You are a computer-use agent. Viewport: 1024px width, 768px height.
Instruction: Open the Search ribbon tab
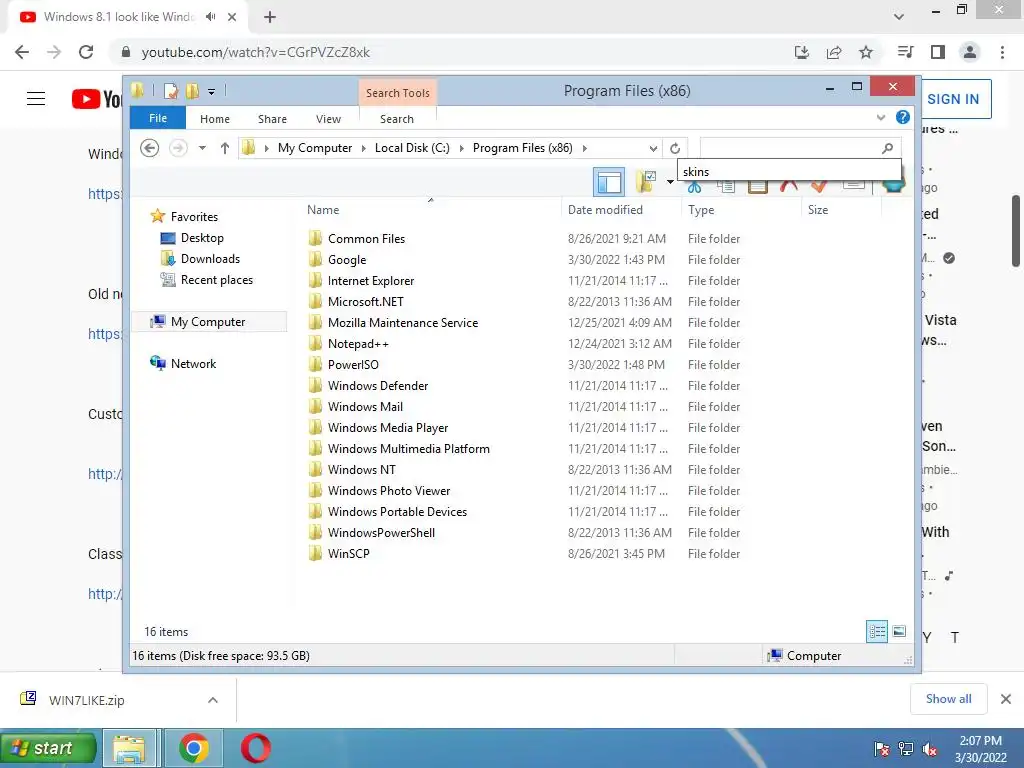click(397, 119)
